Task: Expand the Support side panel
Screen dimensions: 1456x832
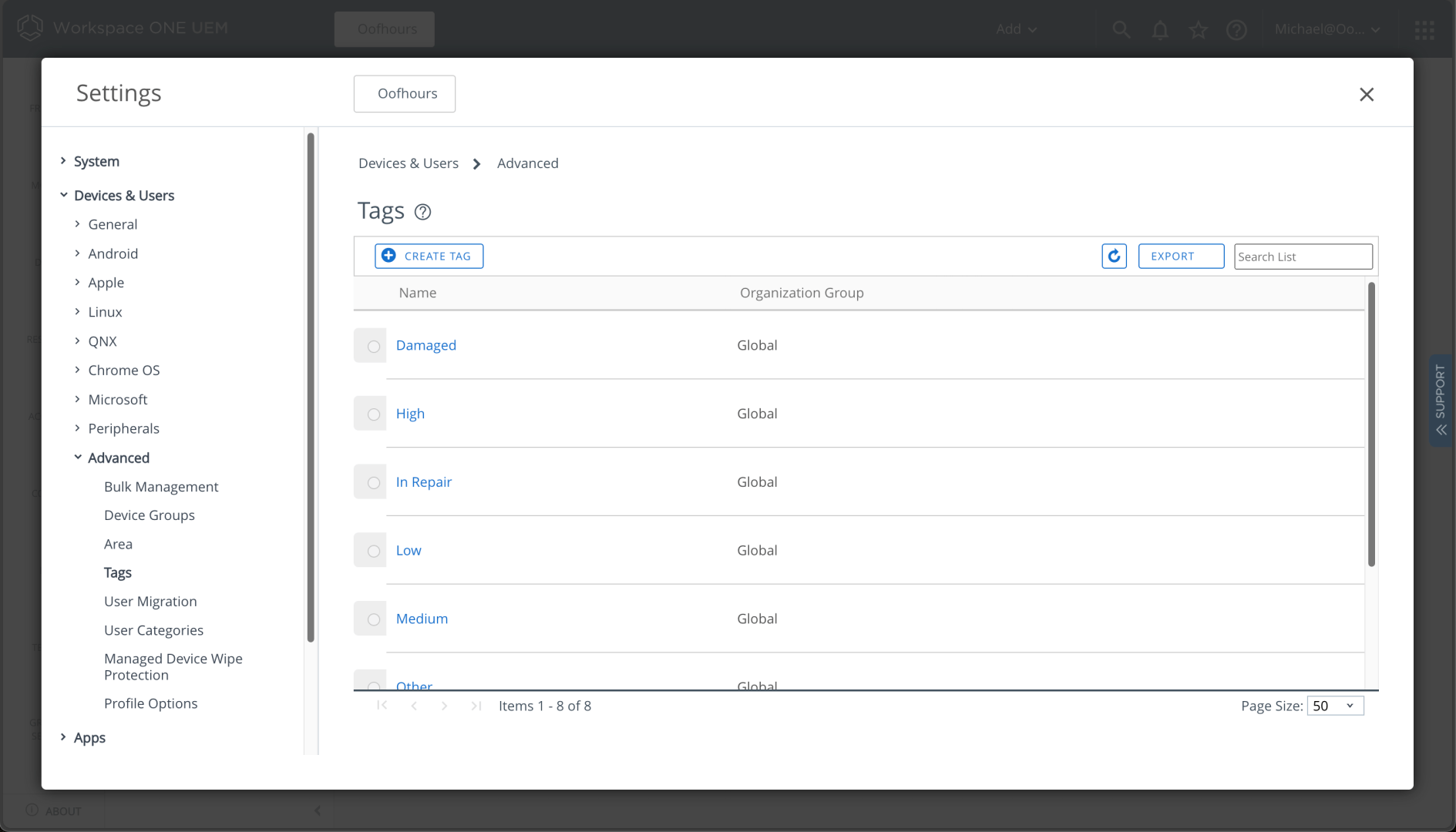Action: pos(1440,400)
